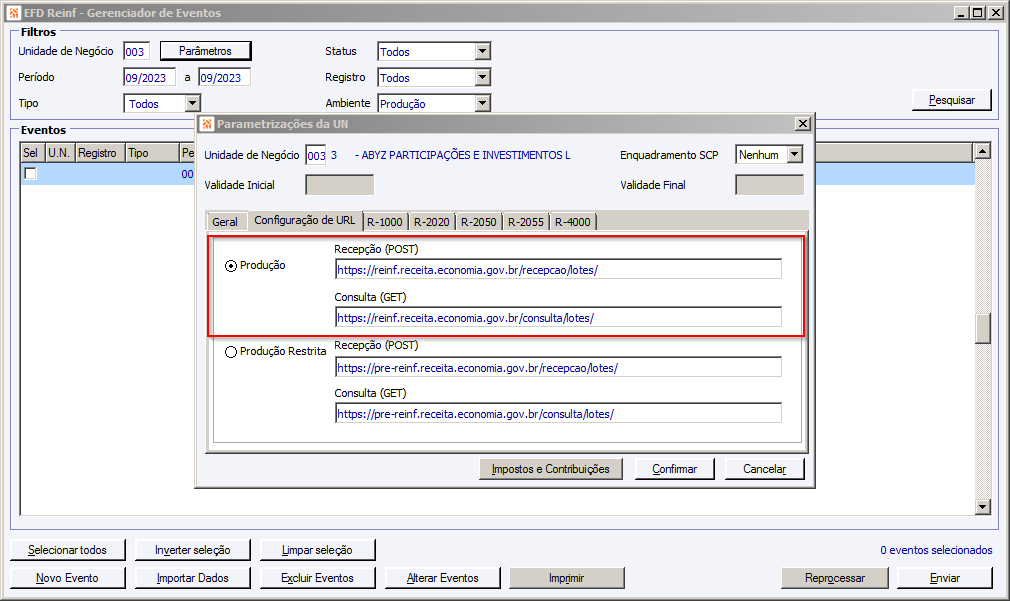Click the Enviar button

[945, 578]
